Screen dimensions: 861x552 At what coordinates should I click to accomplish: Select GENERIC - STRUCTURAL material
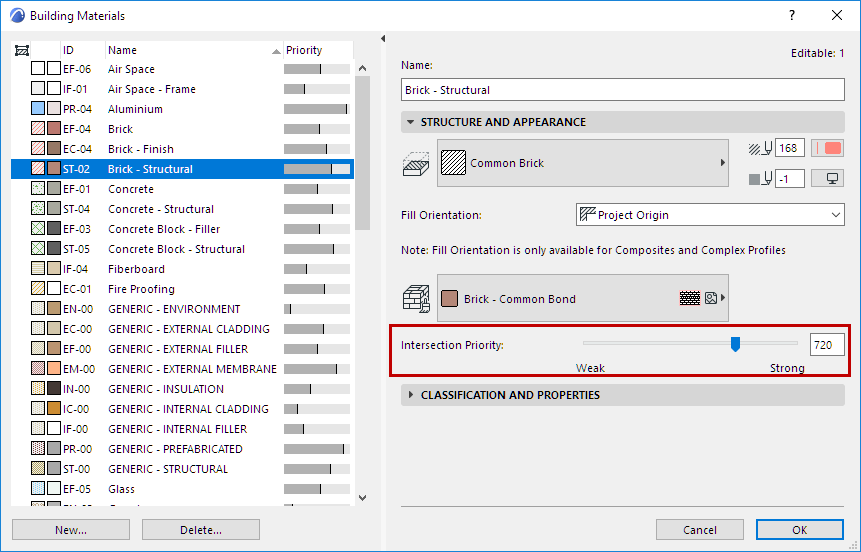182,469
